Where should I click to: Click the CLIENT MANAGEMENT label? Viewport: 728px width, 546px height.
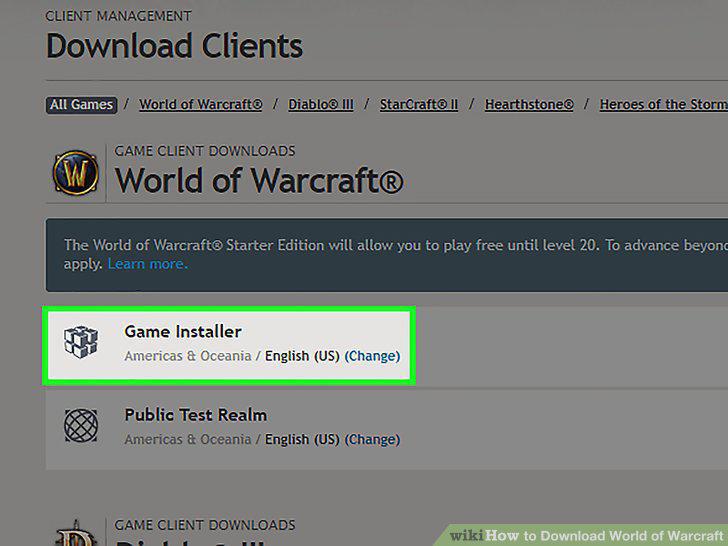coord(118,16)
